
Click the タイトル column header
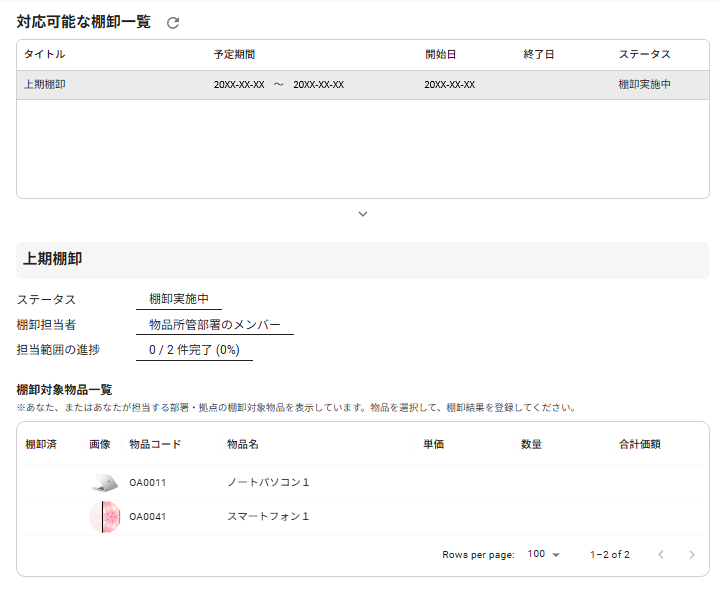[45, 54]
